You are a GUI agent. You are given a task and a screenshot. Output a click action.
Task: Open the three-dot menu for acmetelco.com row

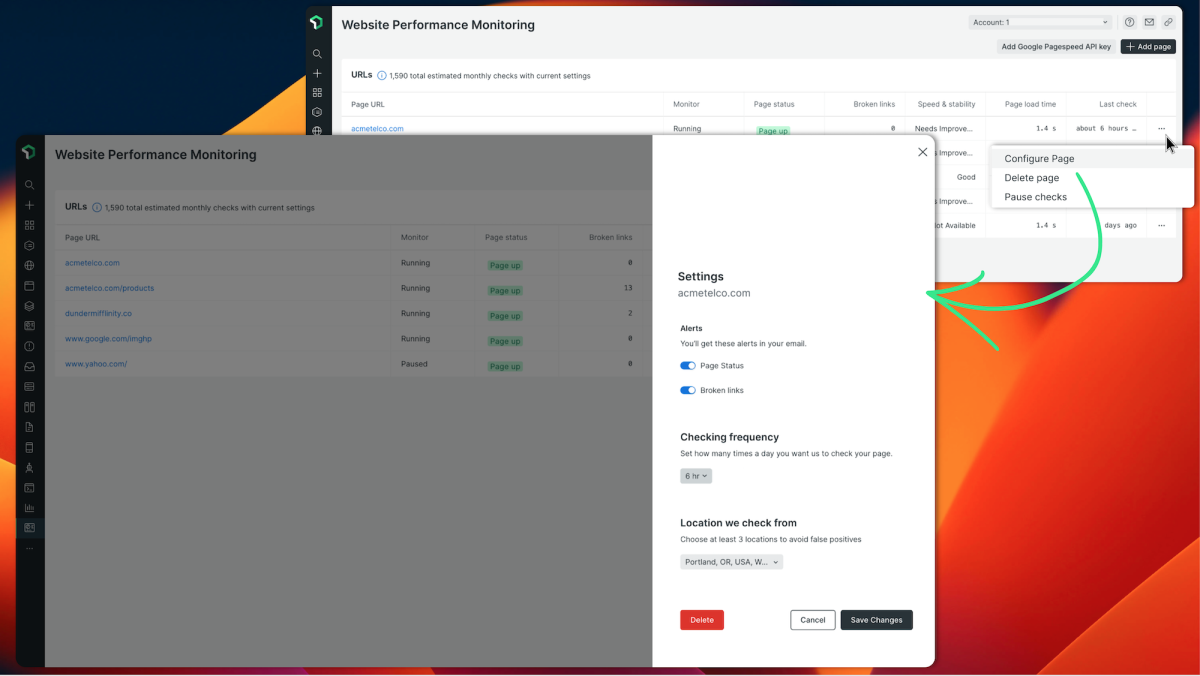pyautogui.click(x=1161, y=129)
